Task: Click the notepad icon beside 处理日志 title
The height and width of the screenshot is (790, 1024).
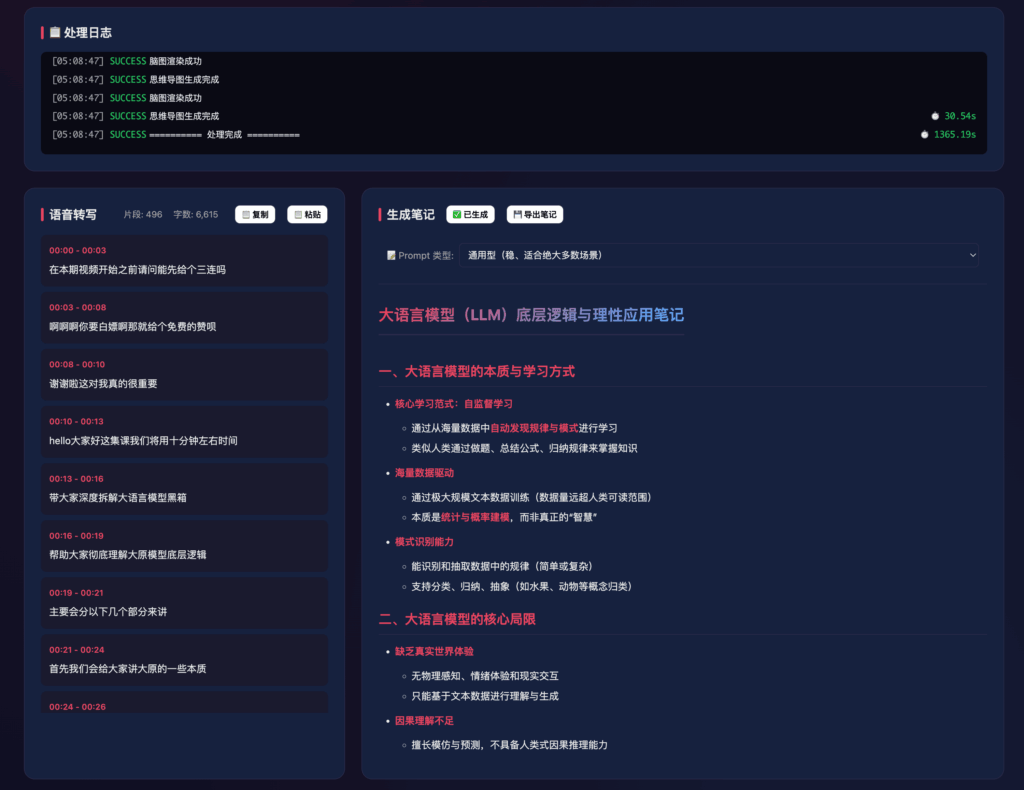Action: (55, 33)
